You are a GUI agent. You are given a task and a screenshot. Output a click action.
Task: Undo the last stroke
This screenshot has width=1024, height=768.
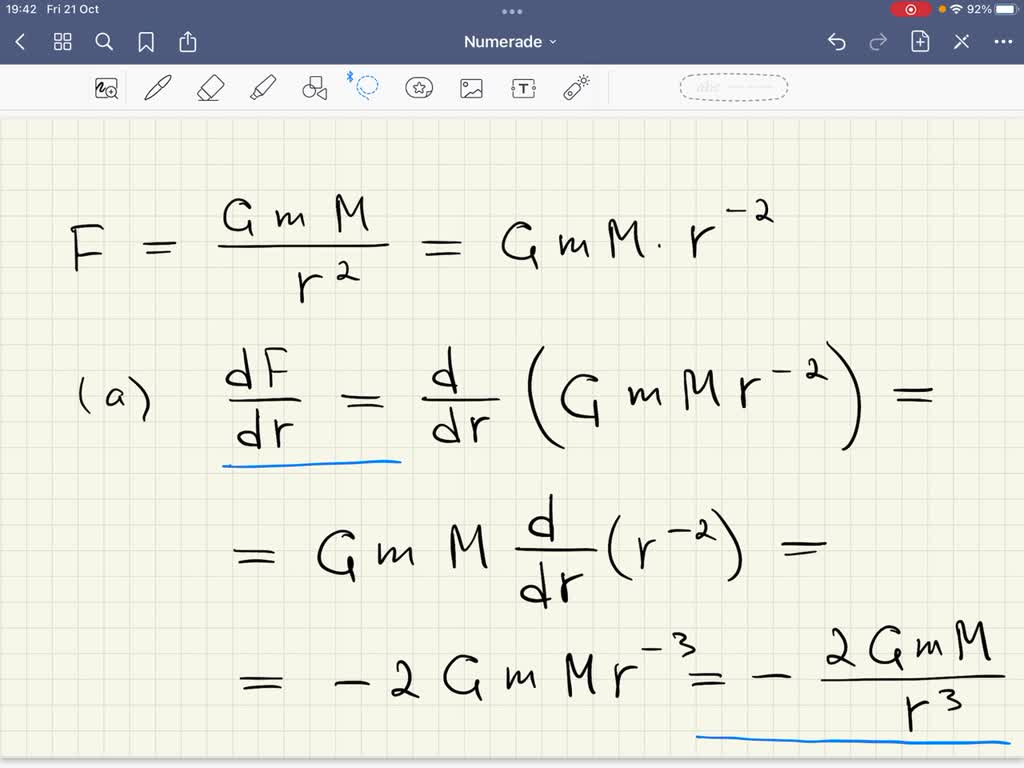click(x=836, y=42)
